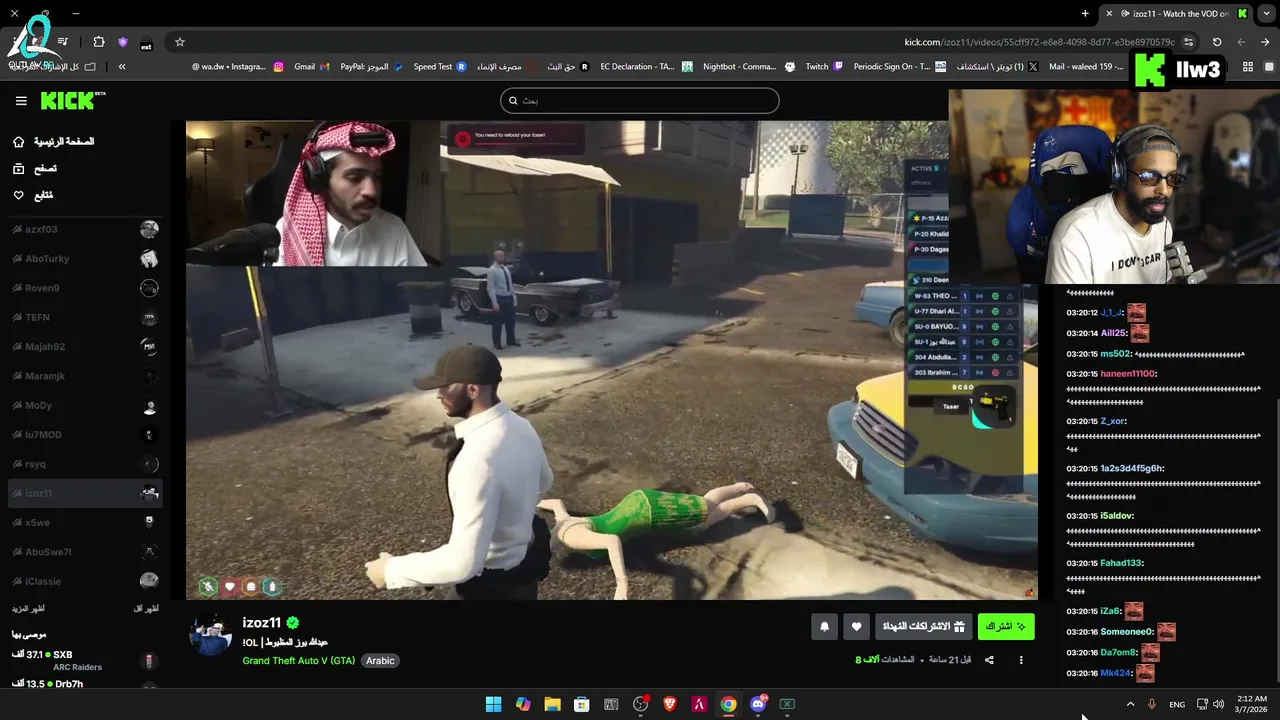
Task: Open iClassie channel in sidebar
Action: coord(85,581)
